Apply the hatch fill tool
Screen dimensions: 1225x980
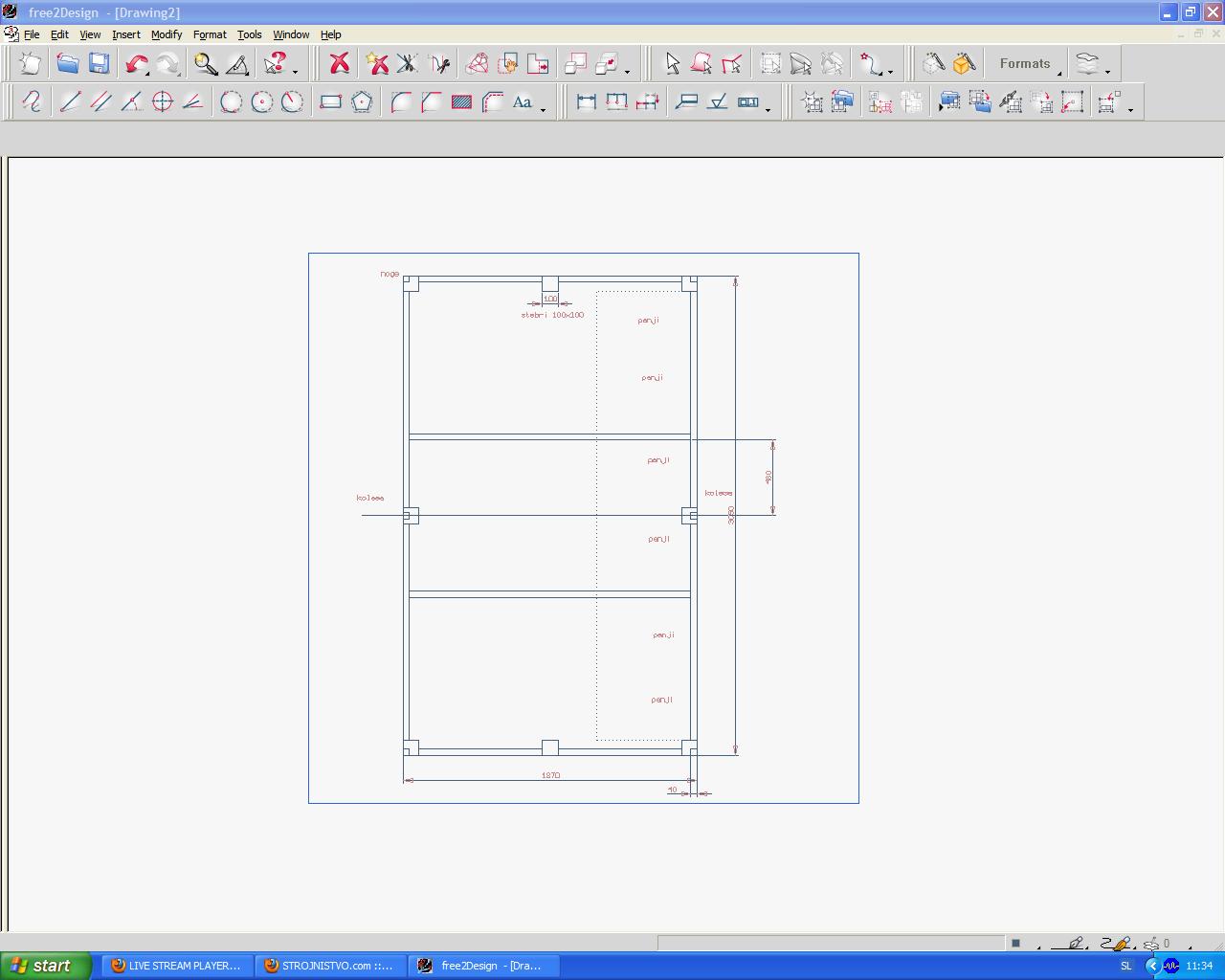pos(461,101)
